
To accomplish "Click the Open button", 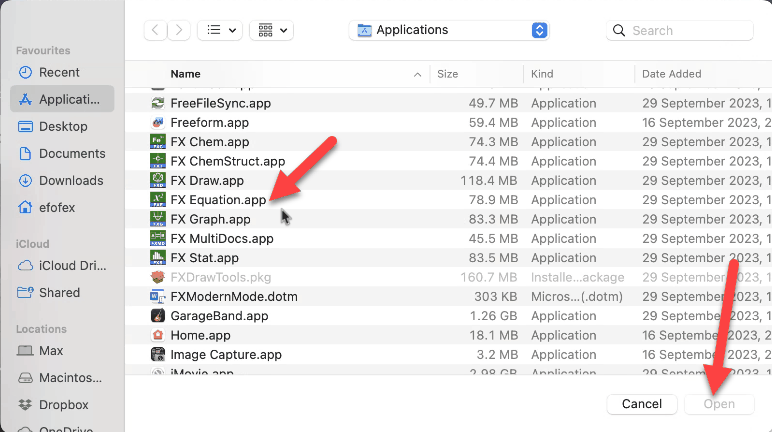I will 719,404.
